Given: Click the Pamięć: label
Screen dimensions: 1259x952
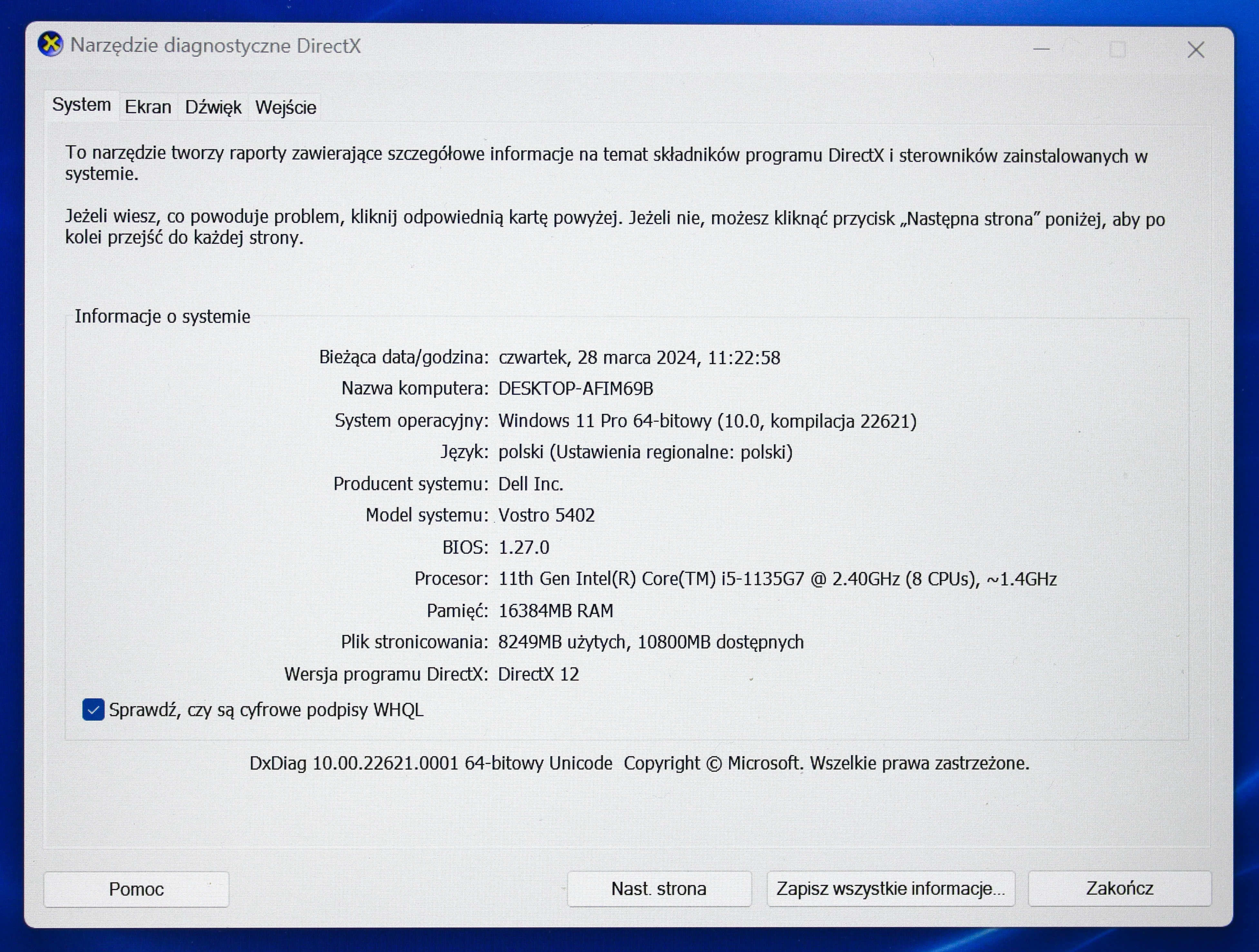Looking at the screenshot, I should pos(458,611).
